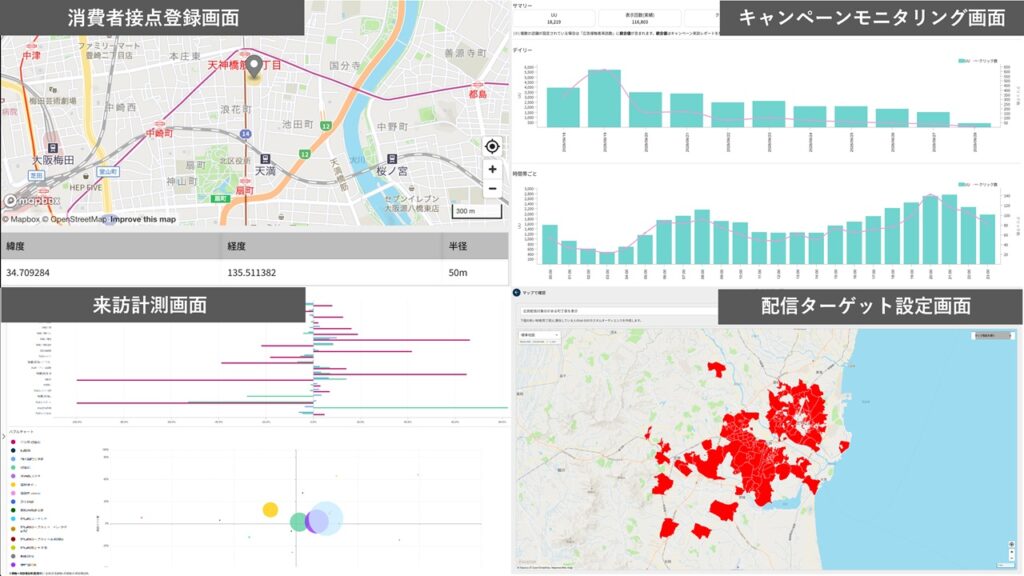This screenshot has width=1024, height=576.
Task: Select the radius value 50m
Action: click(458, 272)
